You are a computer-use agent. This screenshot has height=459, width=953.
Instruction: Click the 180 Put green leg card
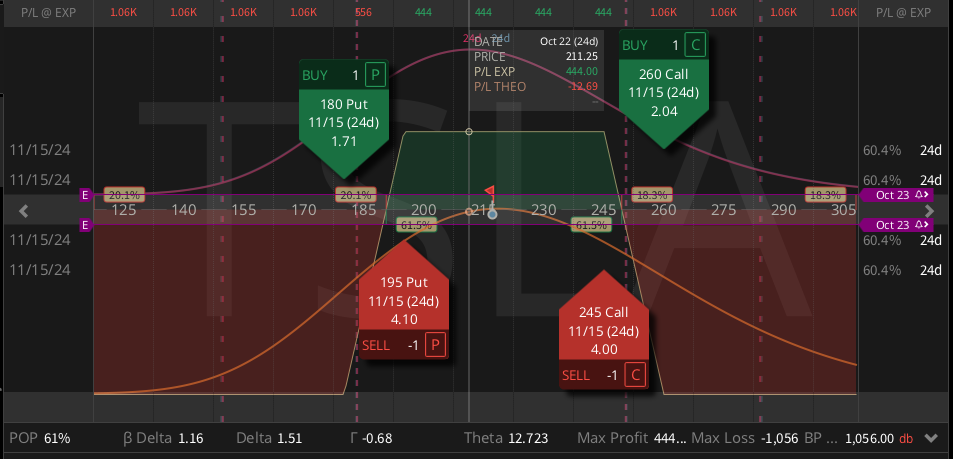click(344, 120)
